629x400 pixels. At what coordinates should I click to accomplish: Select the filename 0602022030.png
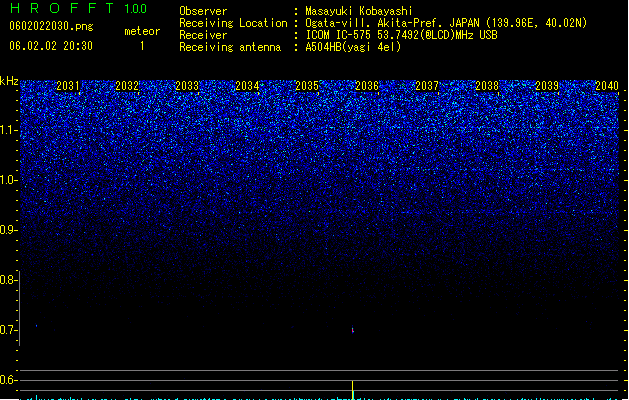[x=51, y=26]
